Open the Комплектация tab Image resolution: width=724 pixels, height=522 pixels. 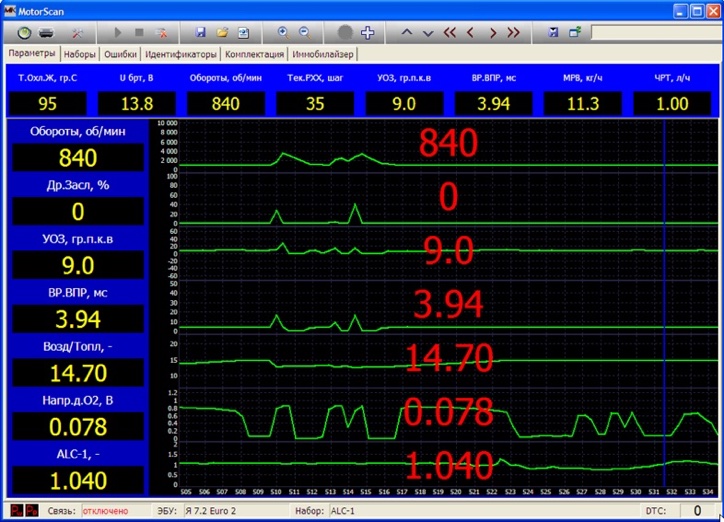pyautogui.click(x=254, y=54)
